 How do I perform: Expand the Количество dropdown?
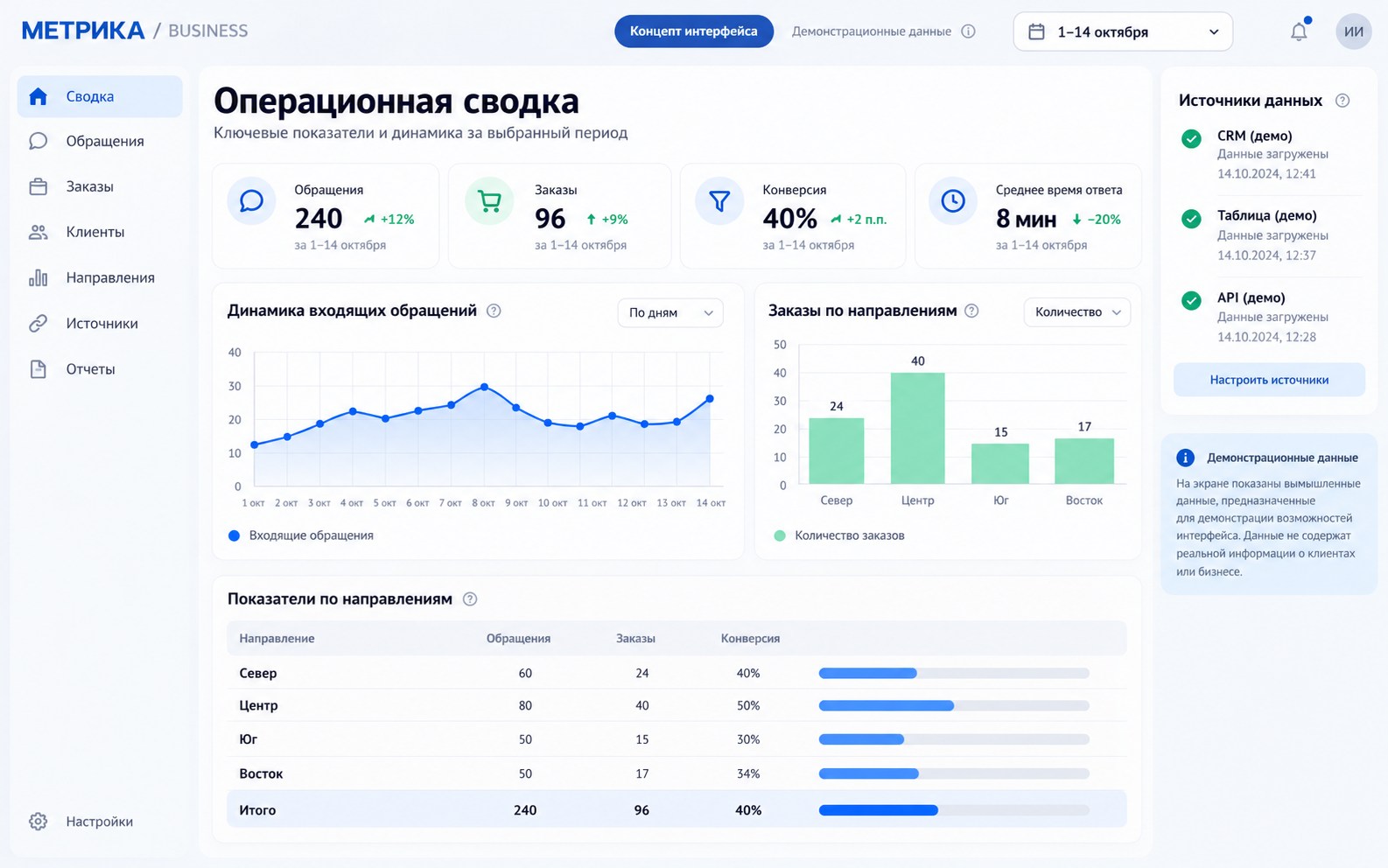pyautogui.click(x=1077, y=312)
